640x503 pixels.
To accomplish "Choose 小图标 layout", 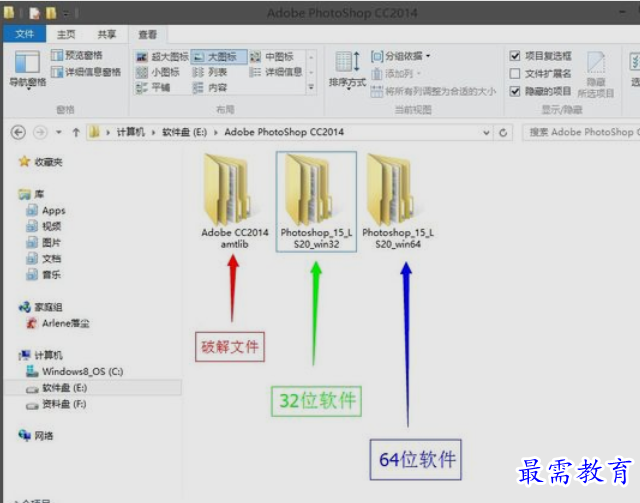I will click(x=158, y=72).
